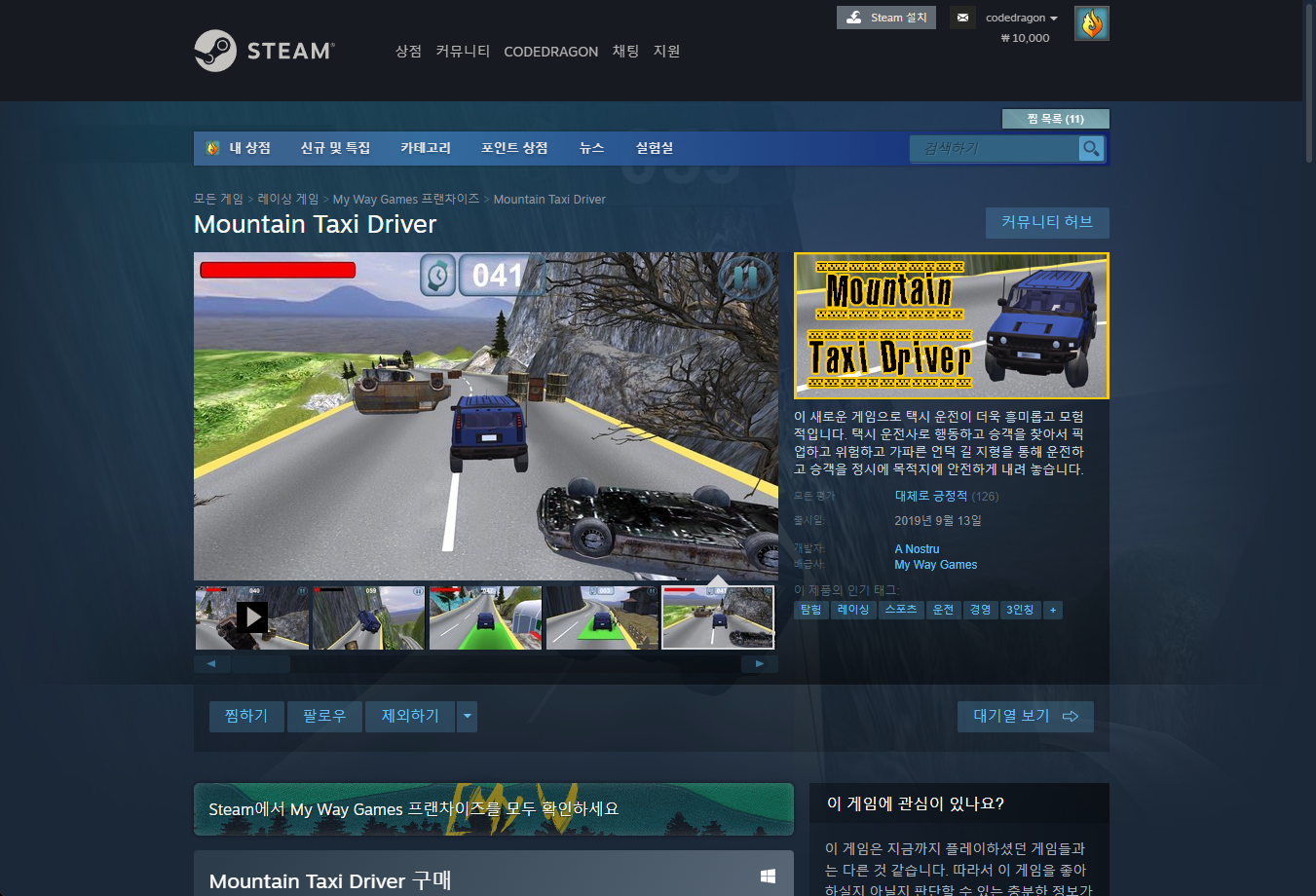Open 지원 in top navigation
The height and width of the screenshot is (896, 1316).
666,51
